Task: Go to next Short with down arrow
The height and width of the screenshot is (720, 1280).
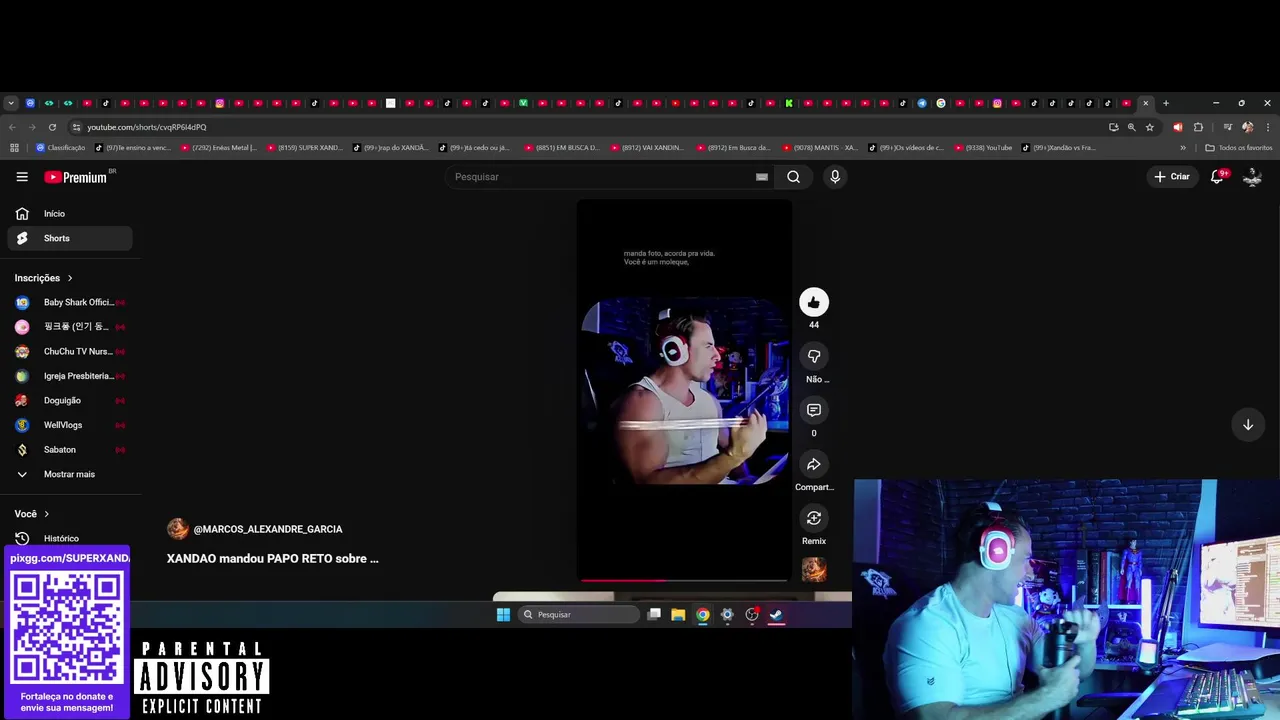Action: point(1248,425)
